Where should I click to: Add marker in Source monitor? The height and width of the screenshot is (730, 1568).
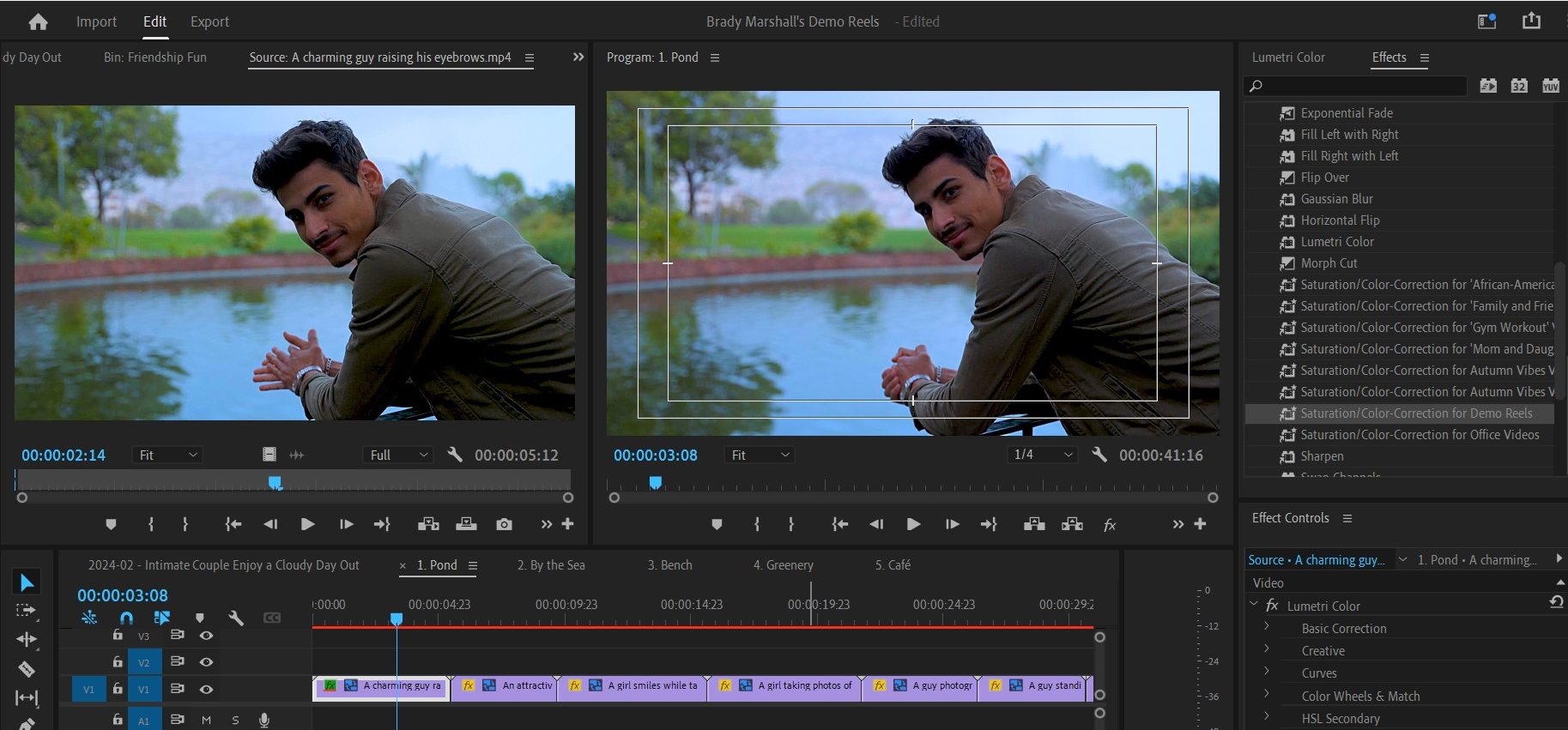point(111,524)
